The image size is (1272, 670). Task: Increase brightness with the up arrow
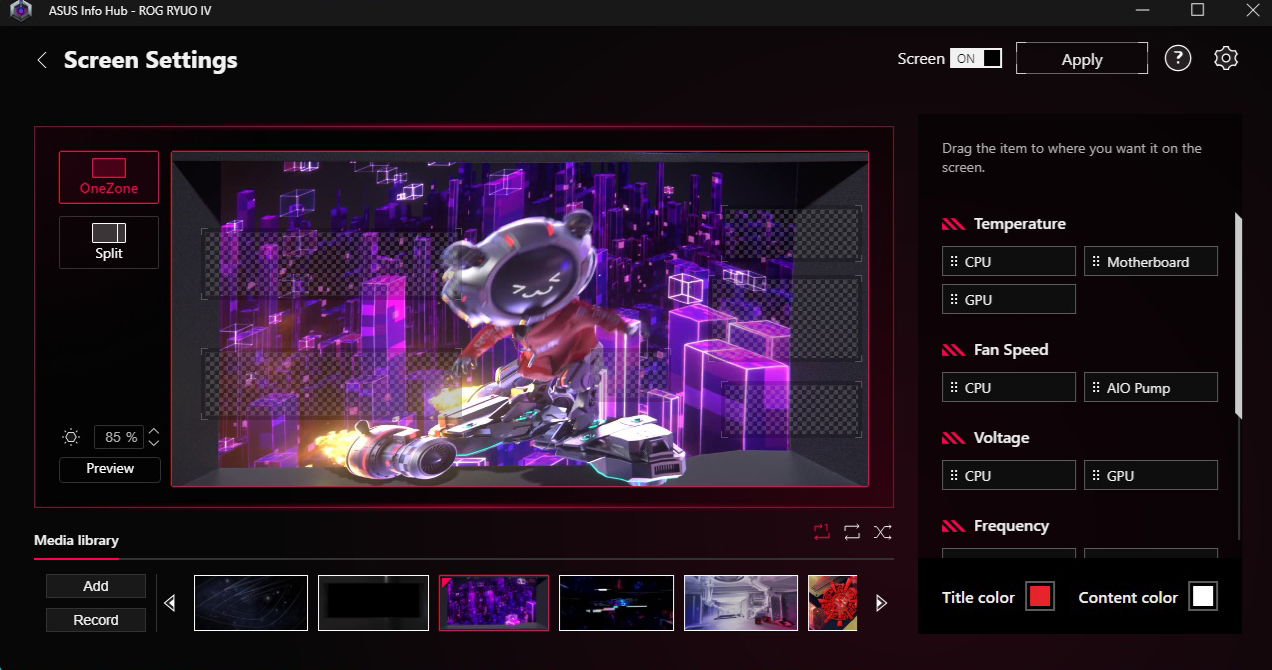coord(154,431)
